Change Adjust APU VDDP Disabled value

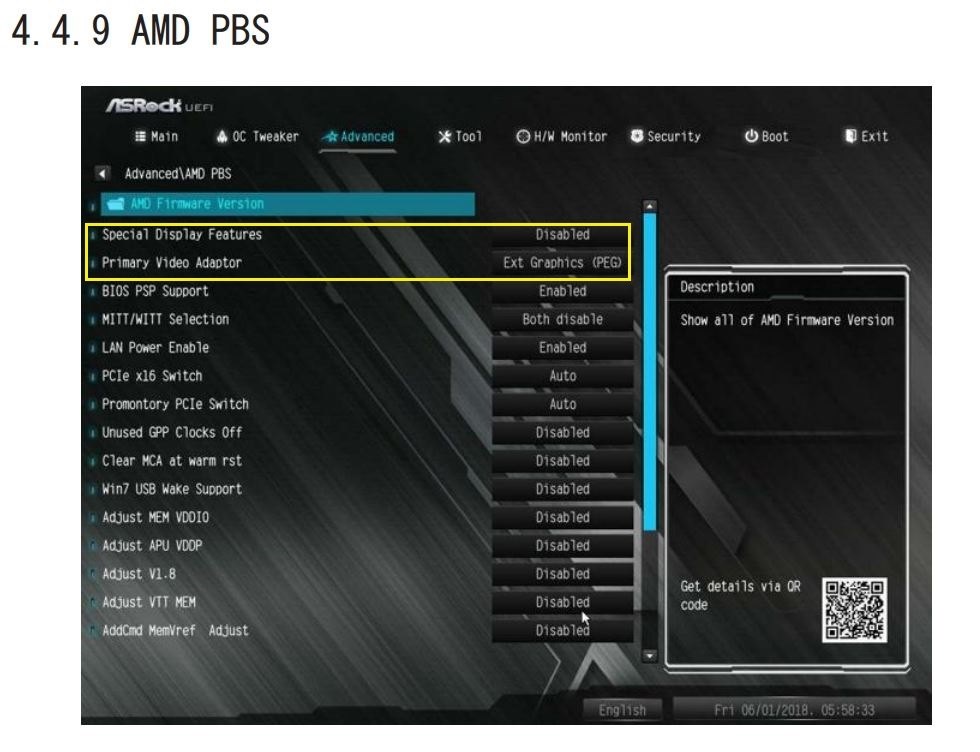(x=562, y=546)
